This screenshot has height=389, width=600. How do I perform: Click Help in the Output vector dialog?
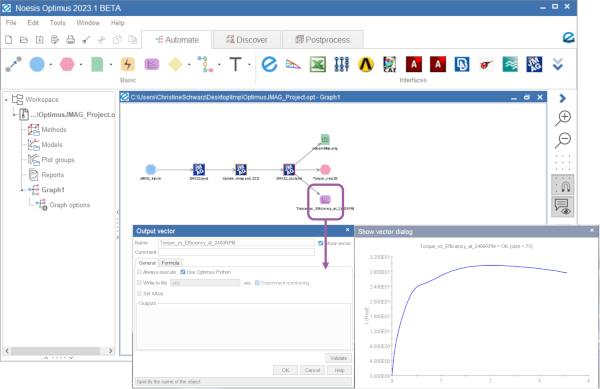click(339, 370)
